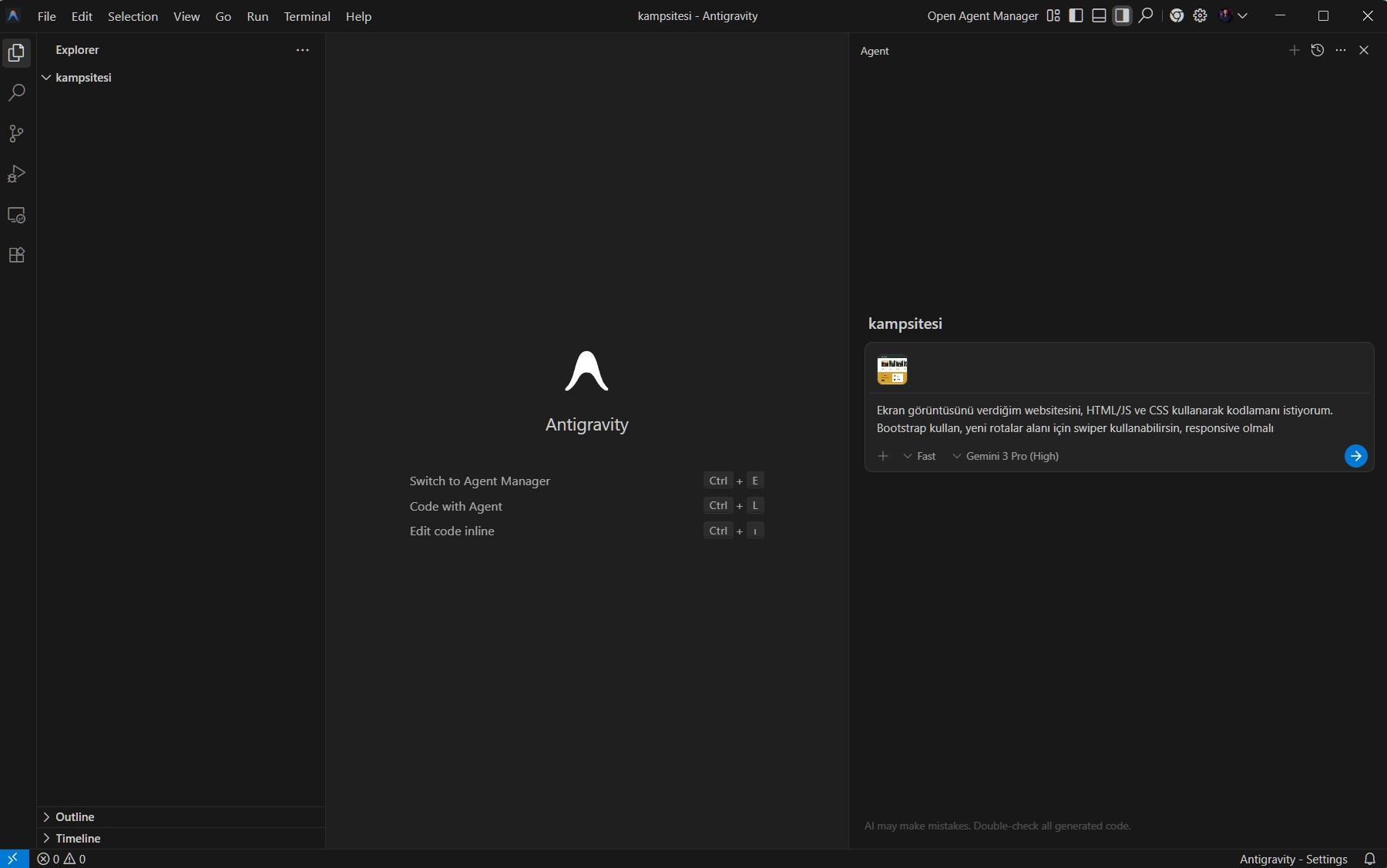Open the Source Control view
The width and height of the screenshot is (1387, 868).
(16, 133)
